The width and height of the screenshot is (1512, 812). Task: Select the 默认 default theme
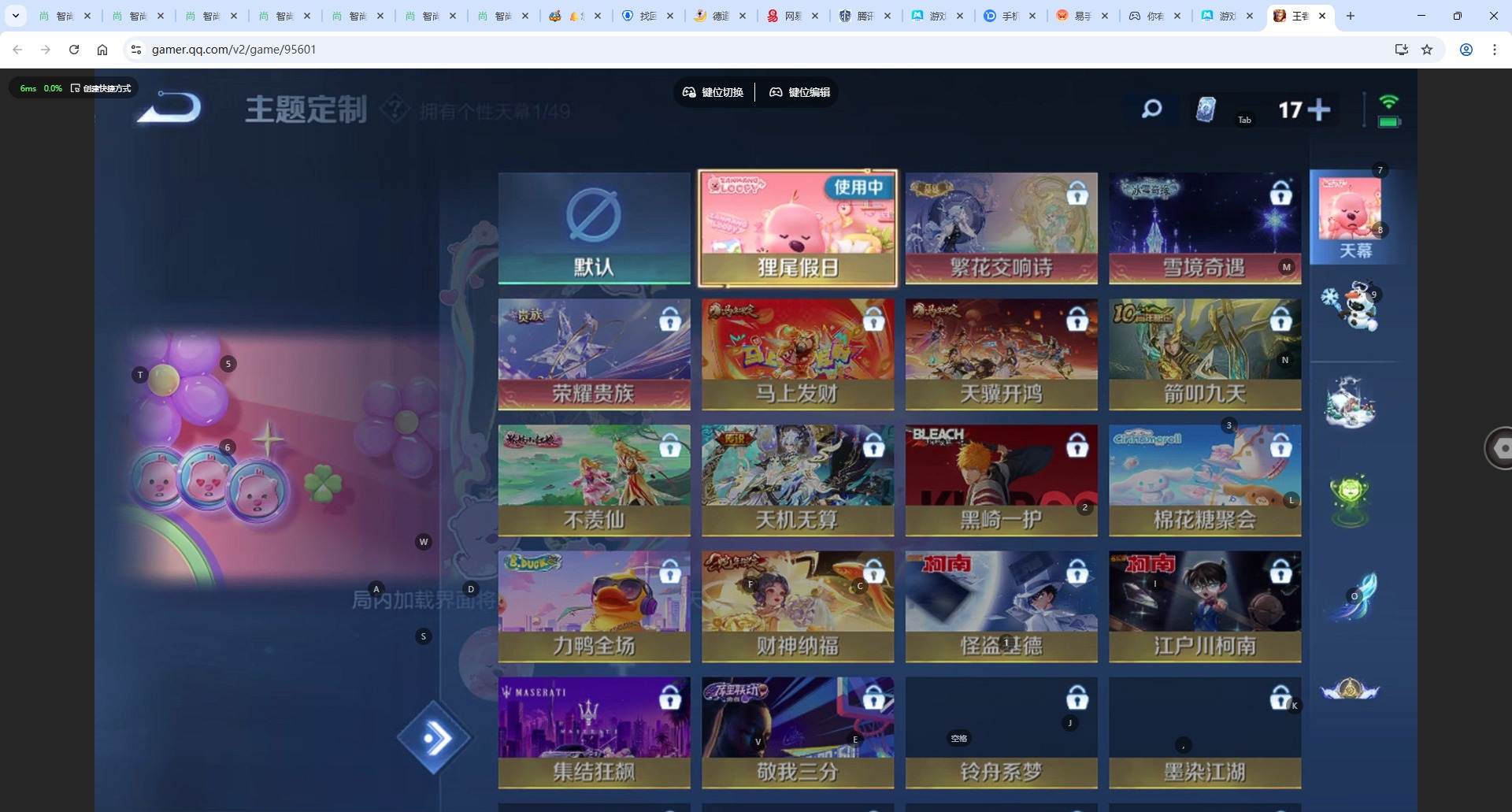594,228
